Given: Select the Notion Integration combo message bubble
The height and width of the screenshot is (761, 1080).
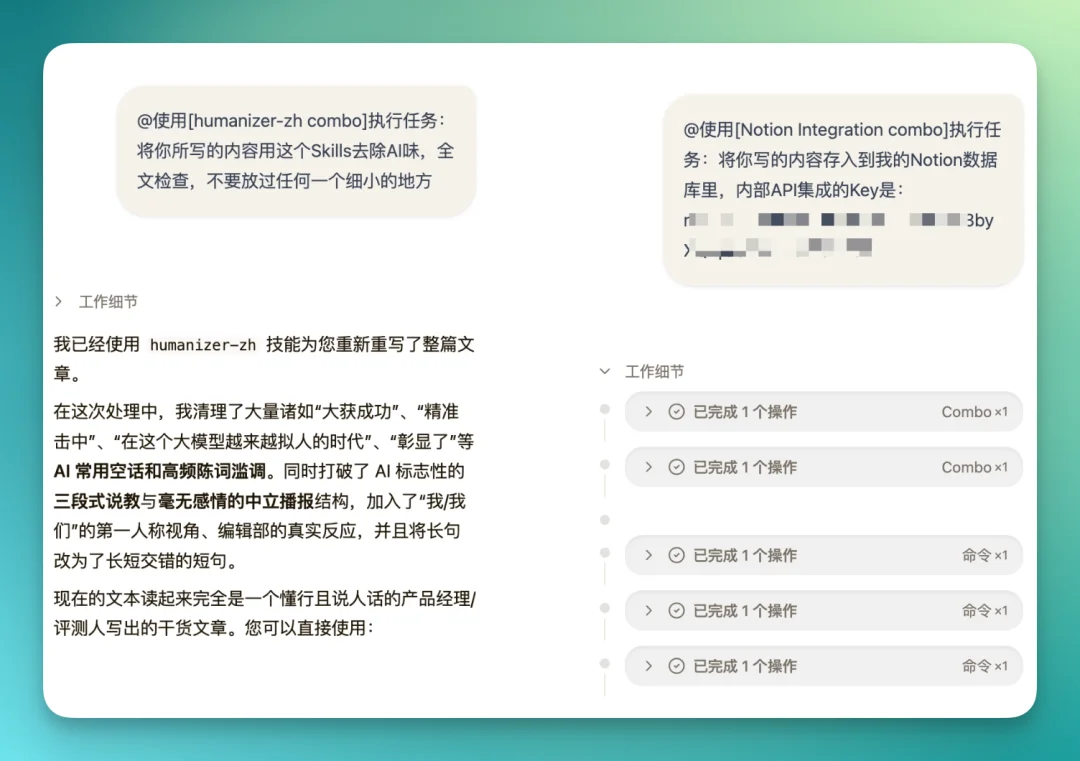Looking at the screenshot, I should pyautogui.click(x=845, y=190).
